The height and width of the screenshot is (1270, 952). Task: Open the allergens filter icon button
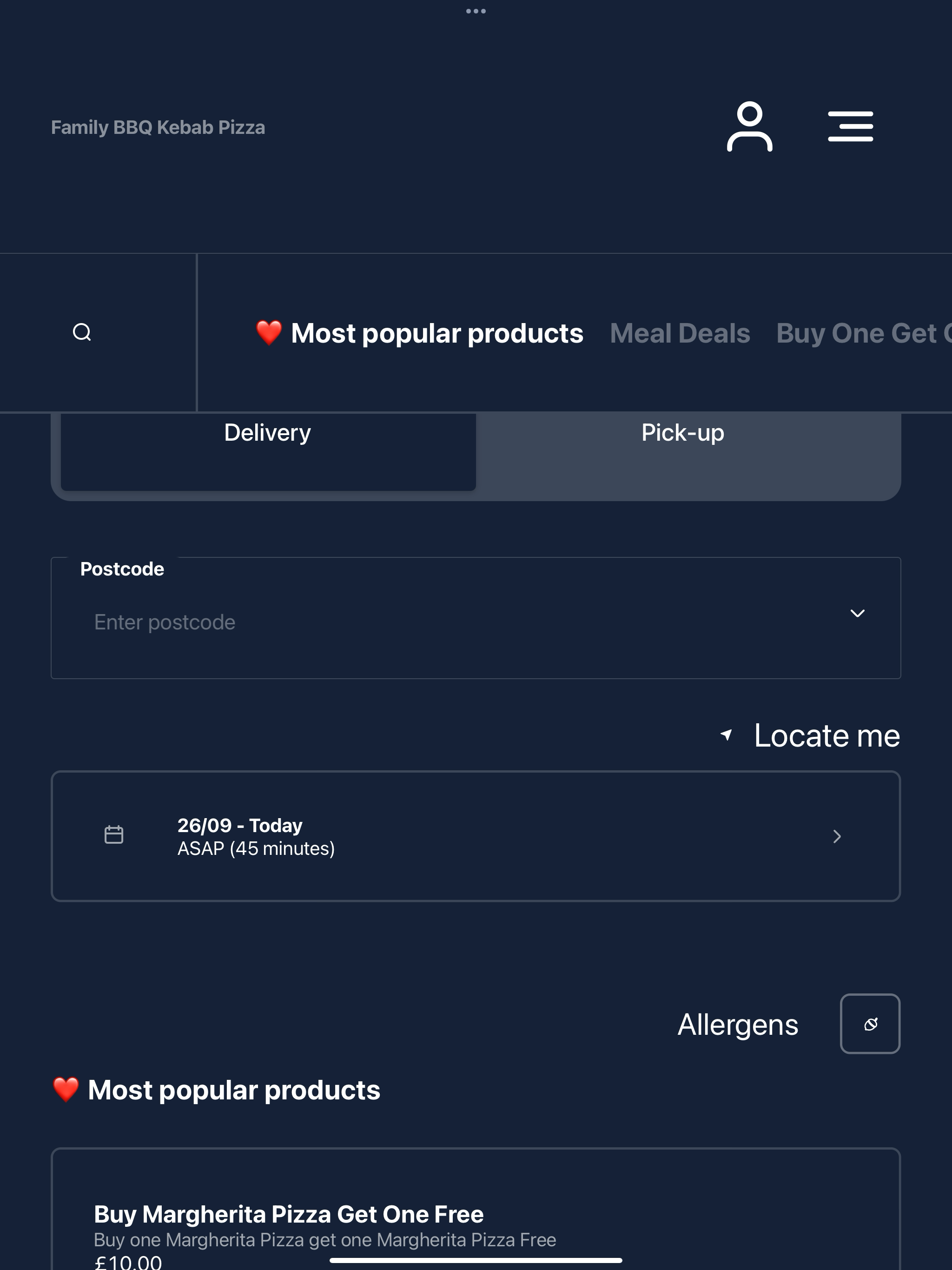pos(870,1024)
